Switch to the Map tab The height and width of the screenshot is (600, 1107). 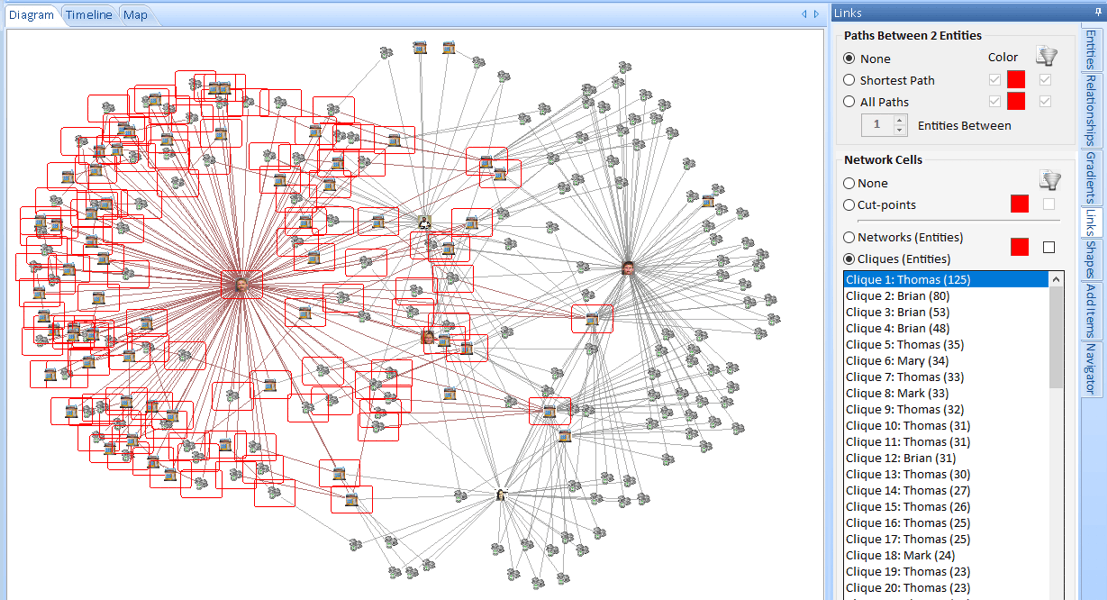coord(134,14)
